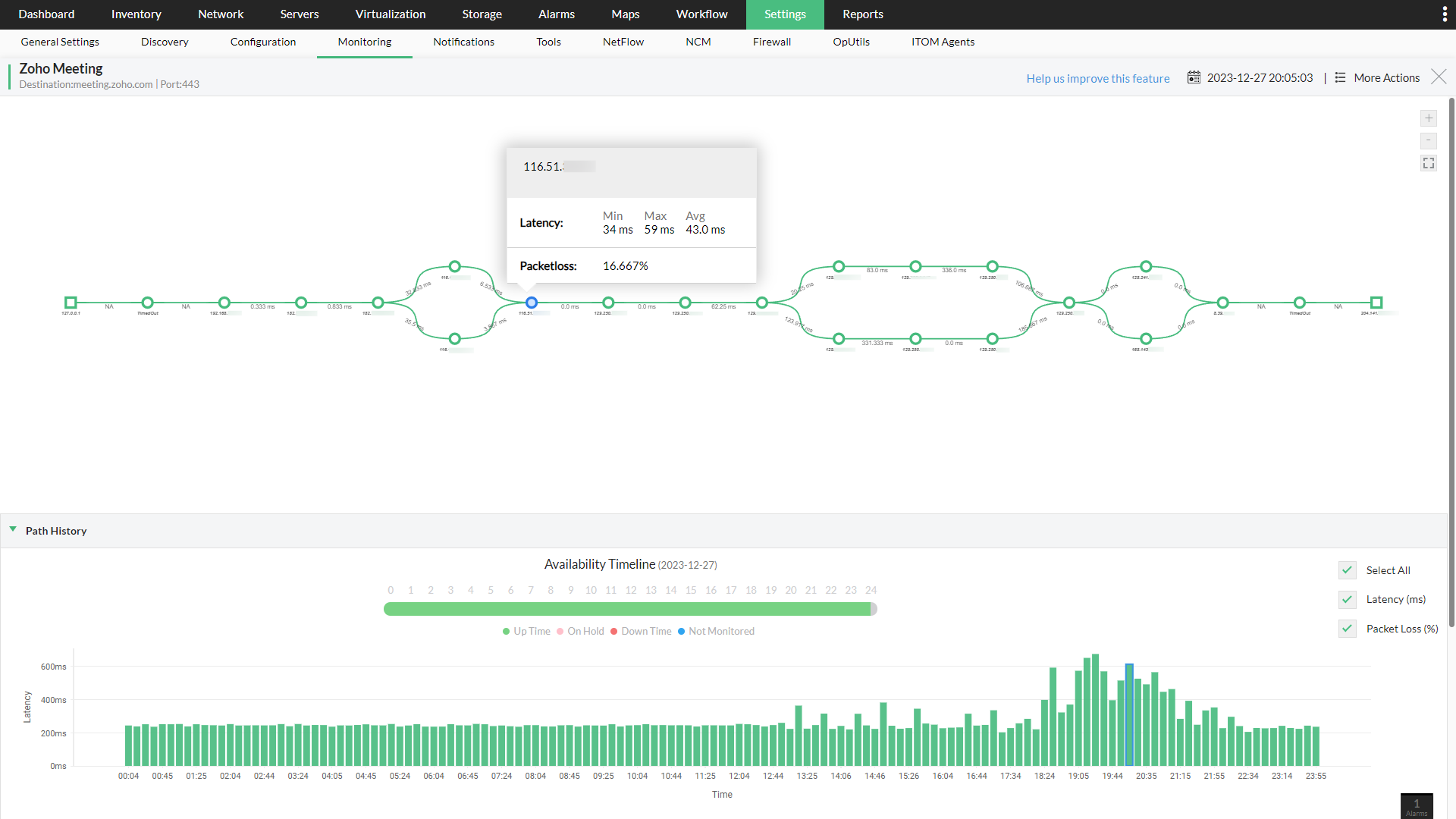Click the three-dot vertical menu icon

(1444, 14)
